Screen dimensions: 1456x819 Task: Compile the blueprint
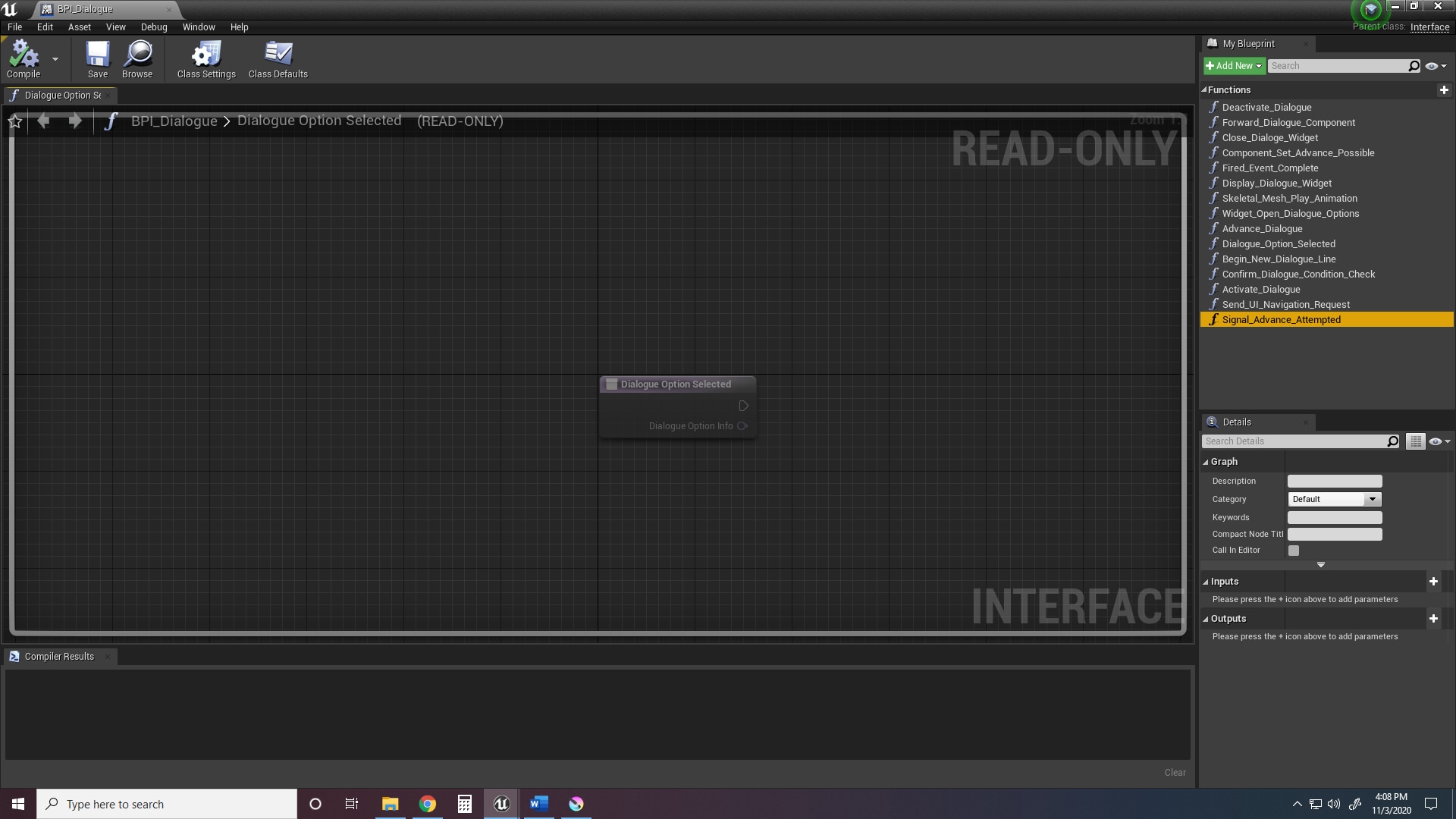24,59
